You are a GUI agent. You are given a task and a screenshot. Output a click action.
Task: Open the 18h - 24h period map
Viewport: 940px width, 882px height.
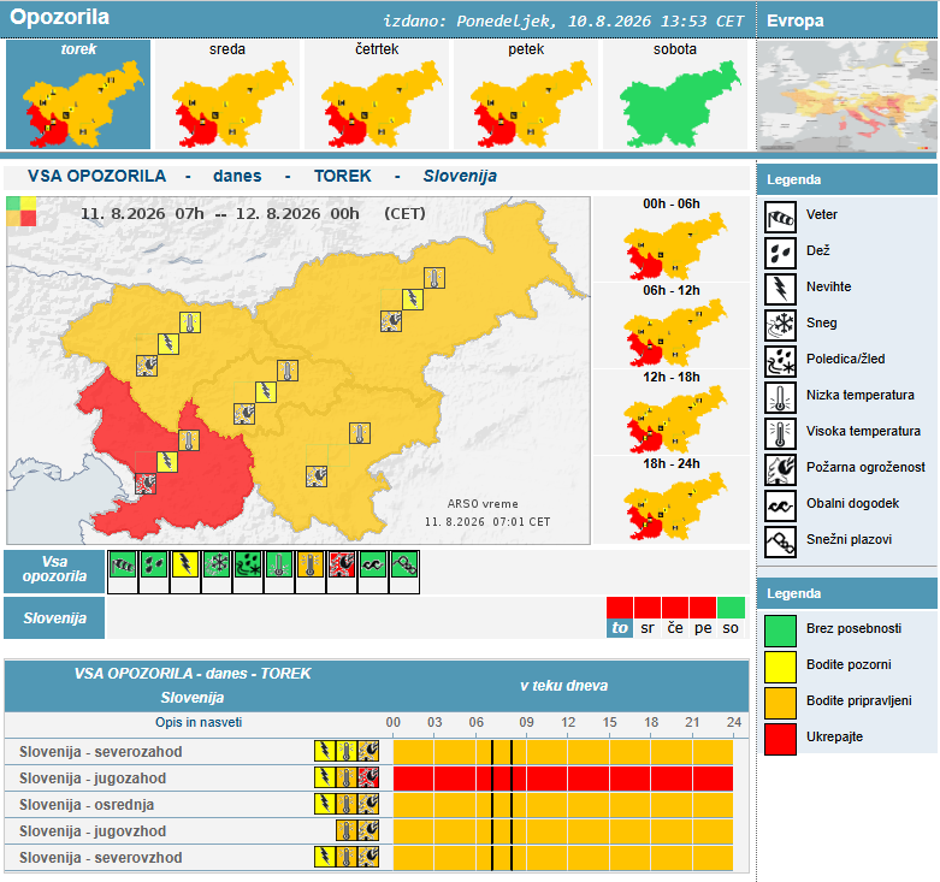tap(671, 499)
